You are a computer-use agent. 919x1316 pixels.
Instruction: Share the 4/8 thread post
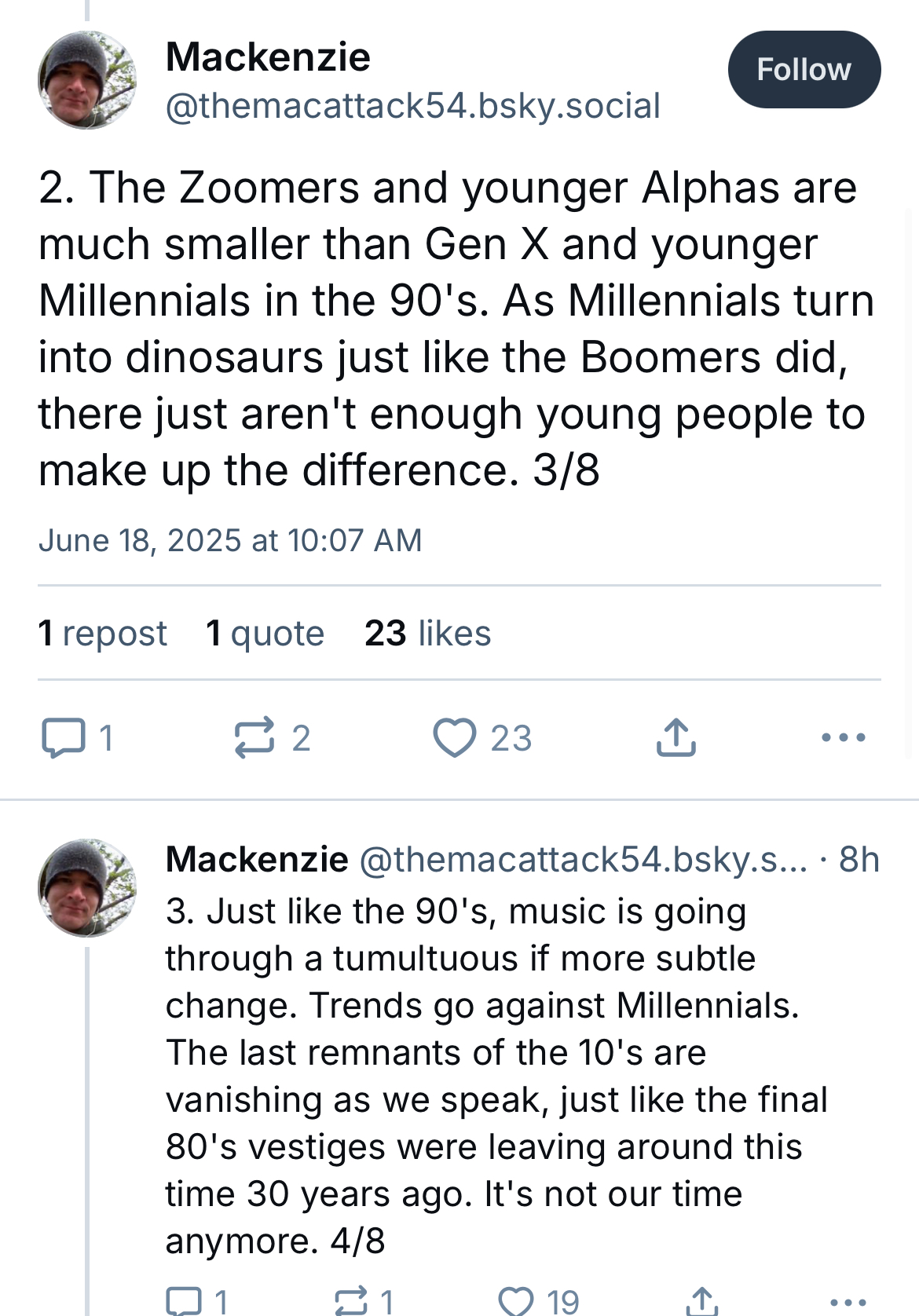(701, 1301)
